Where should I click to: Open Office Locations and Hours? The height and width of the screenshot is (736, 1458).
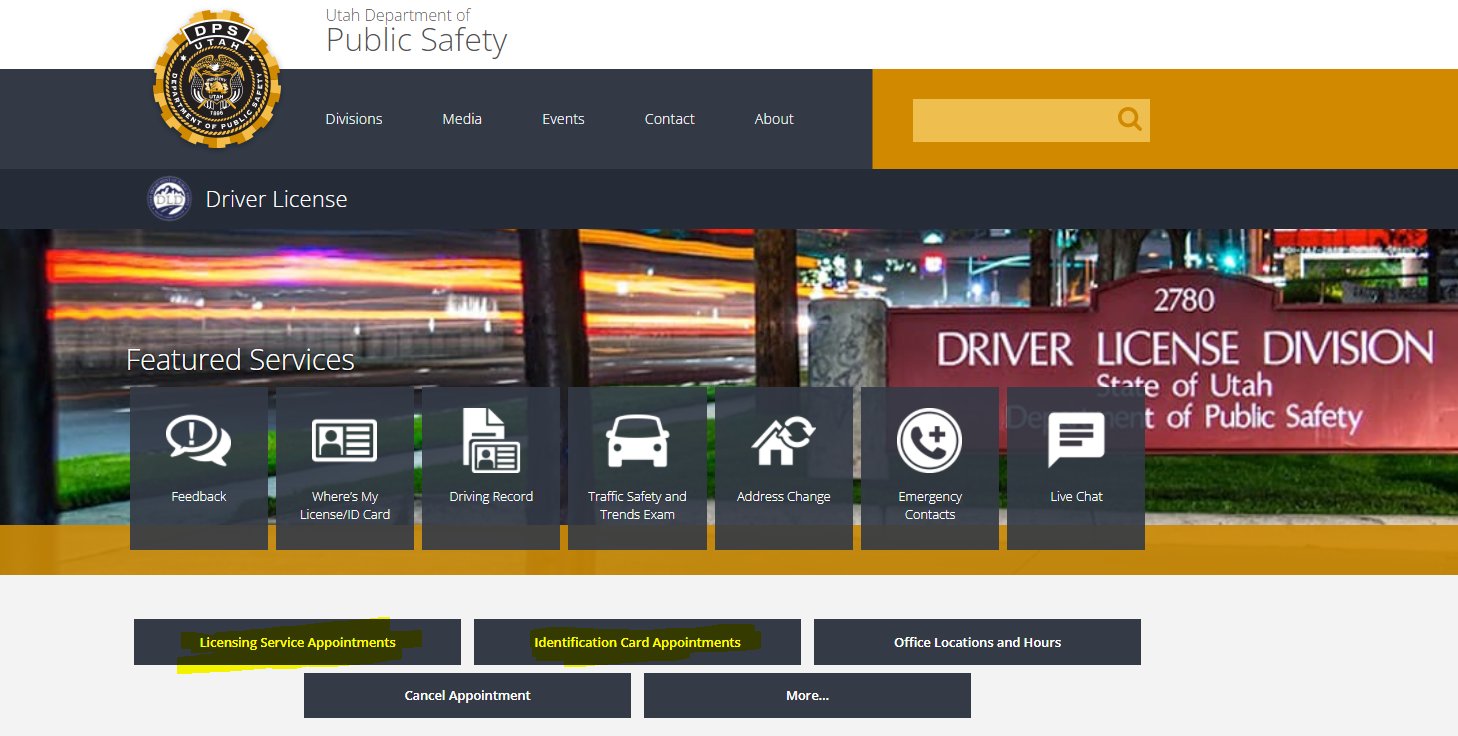pos(977,642)
